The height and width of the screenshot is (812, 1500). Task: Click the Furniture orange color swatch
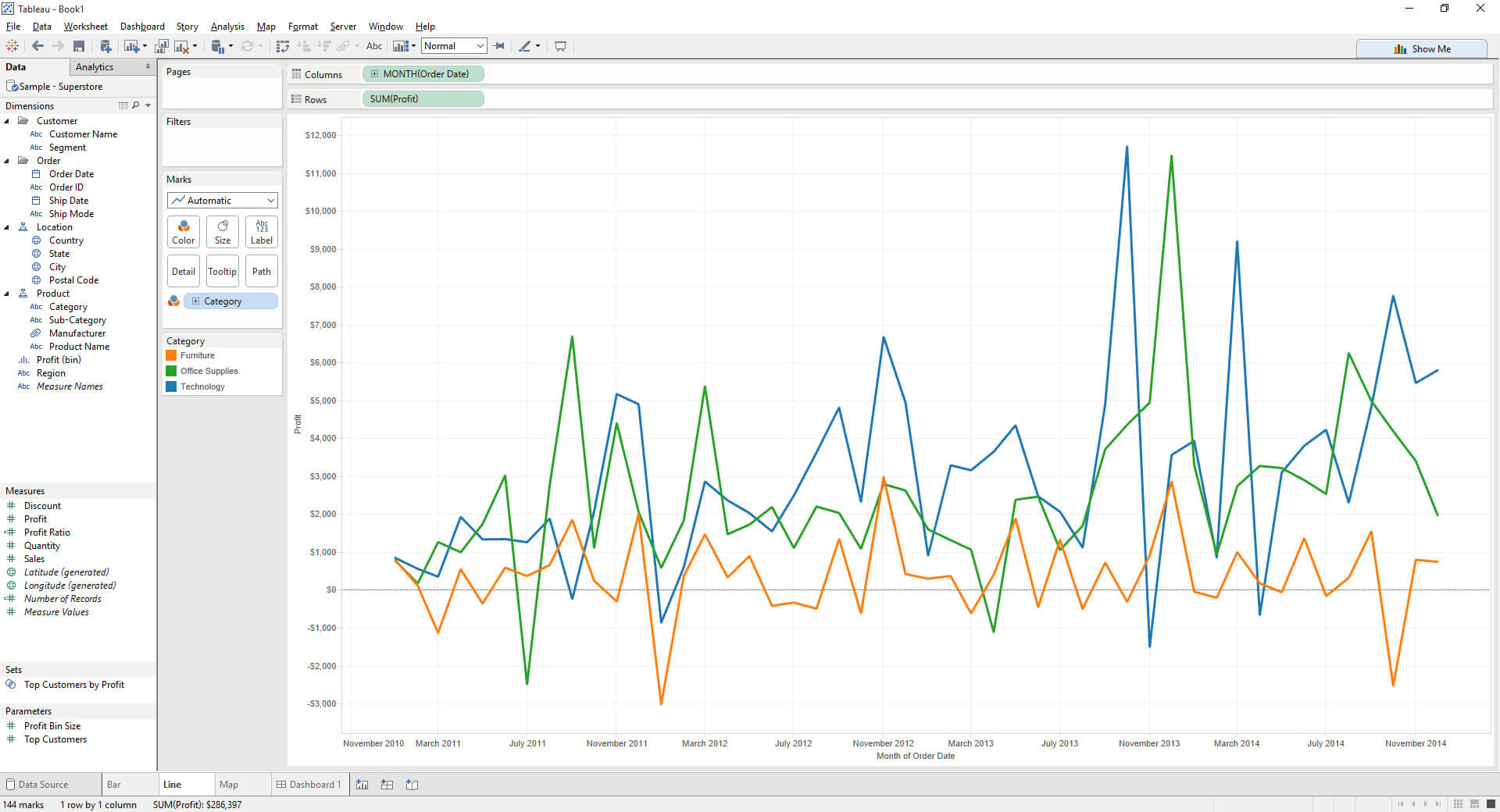(x=171, y=355)
